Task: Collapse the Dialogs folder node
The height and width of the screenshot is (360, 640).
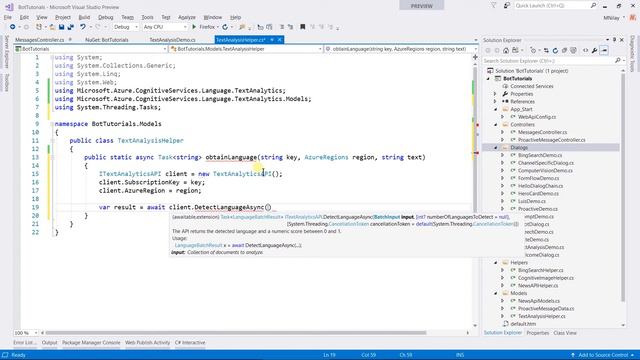Action: click(x=496, y=147)
